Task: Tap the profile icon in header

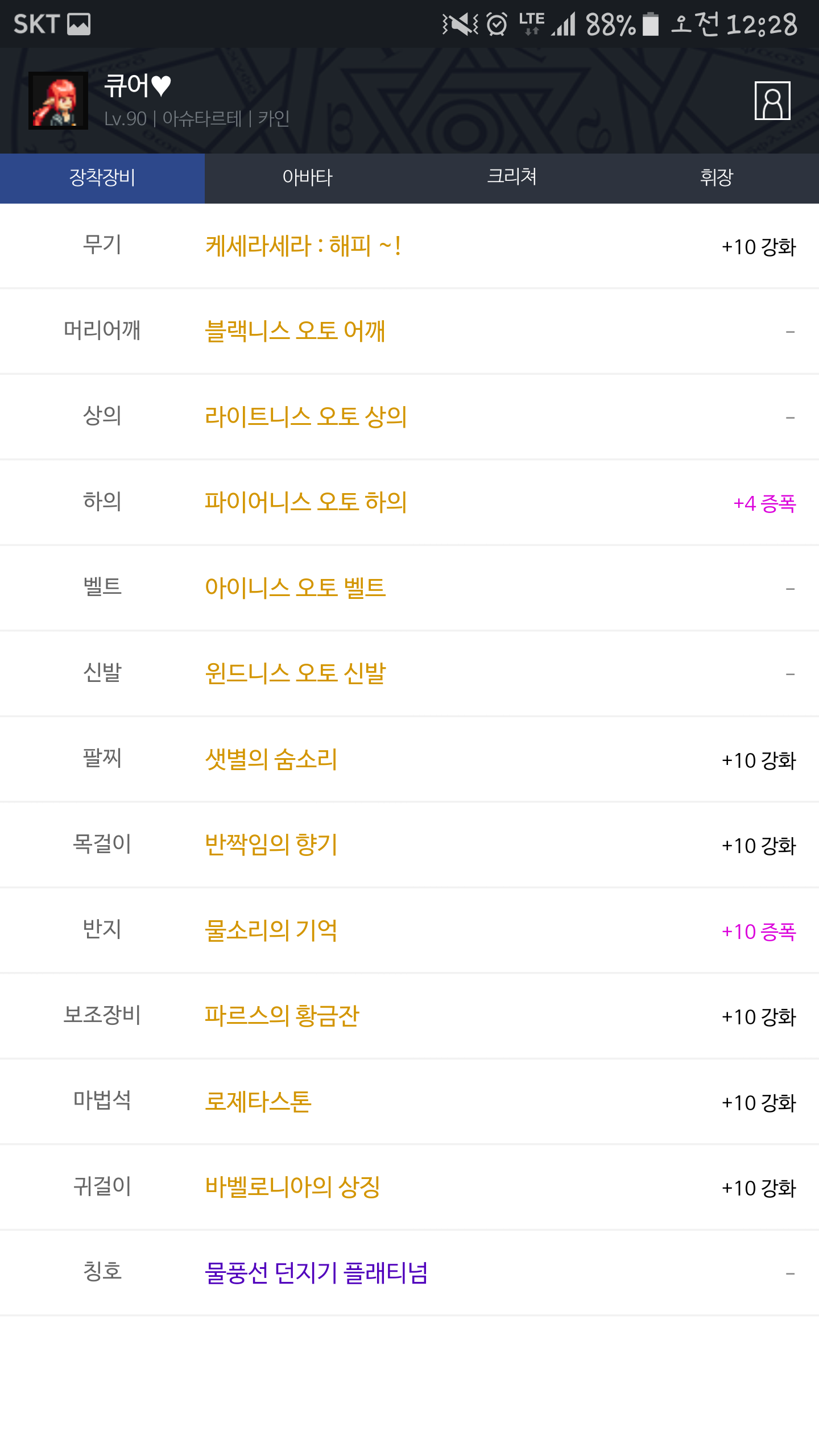Action: pos(772,101)
